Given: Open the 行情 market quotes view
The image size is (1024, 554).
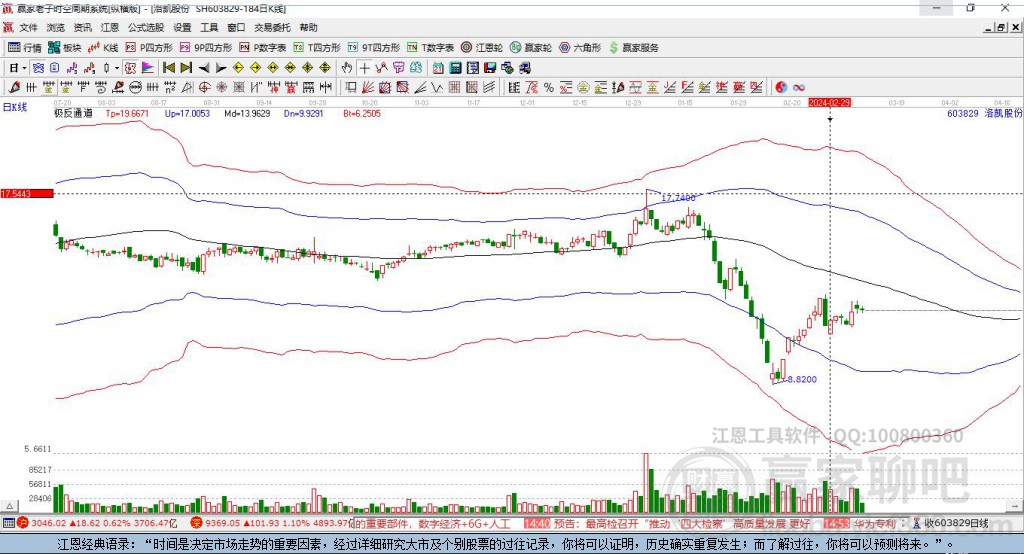Looking at the screenshot, I should click(24, 48).
